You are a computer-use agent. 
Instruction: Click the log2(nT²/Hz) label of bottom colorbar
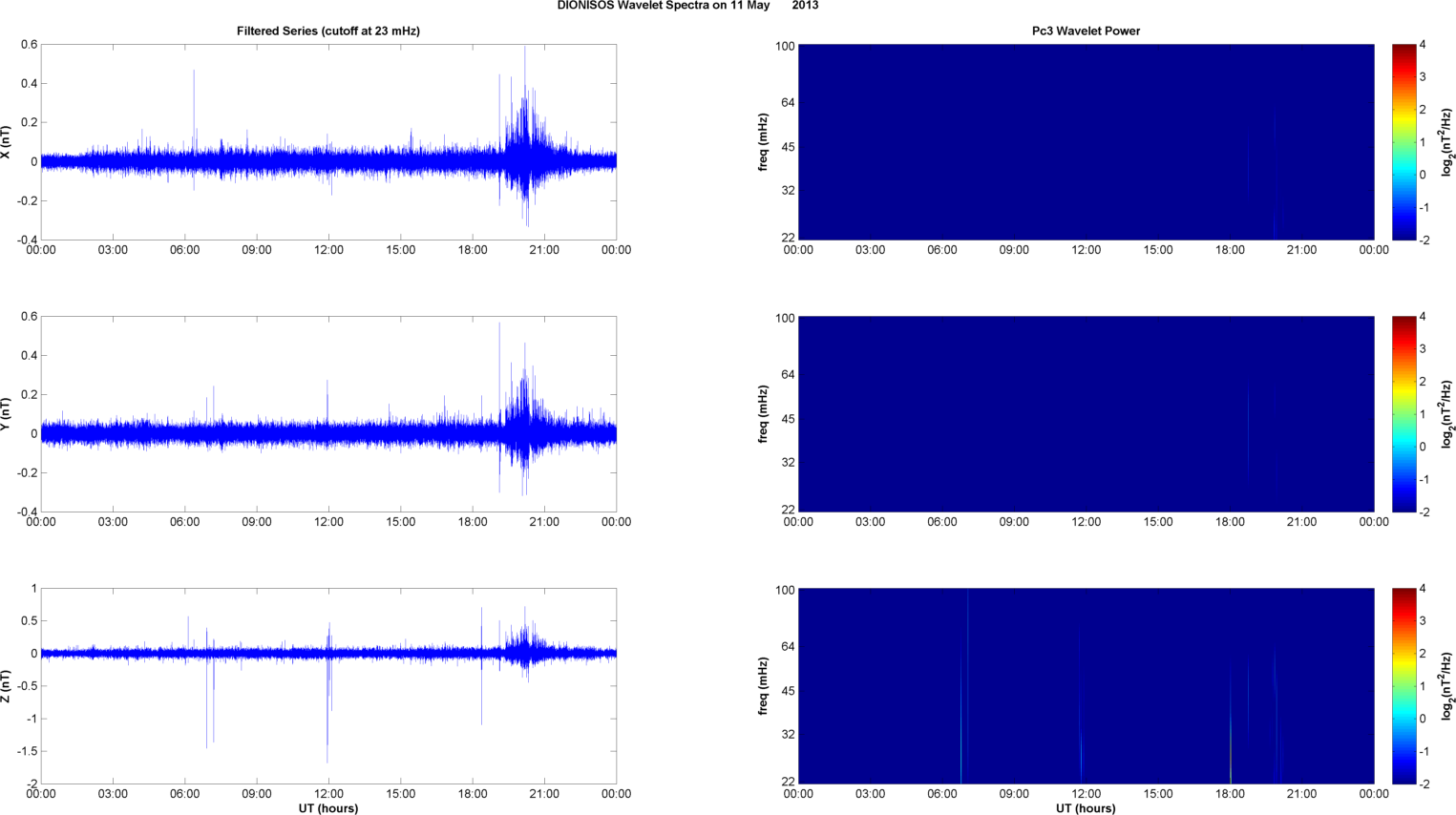(1448, 686)
